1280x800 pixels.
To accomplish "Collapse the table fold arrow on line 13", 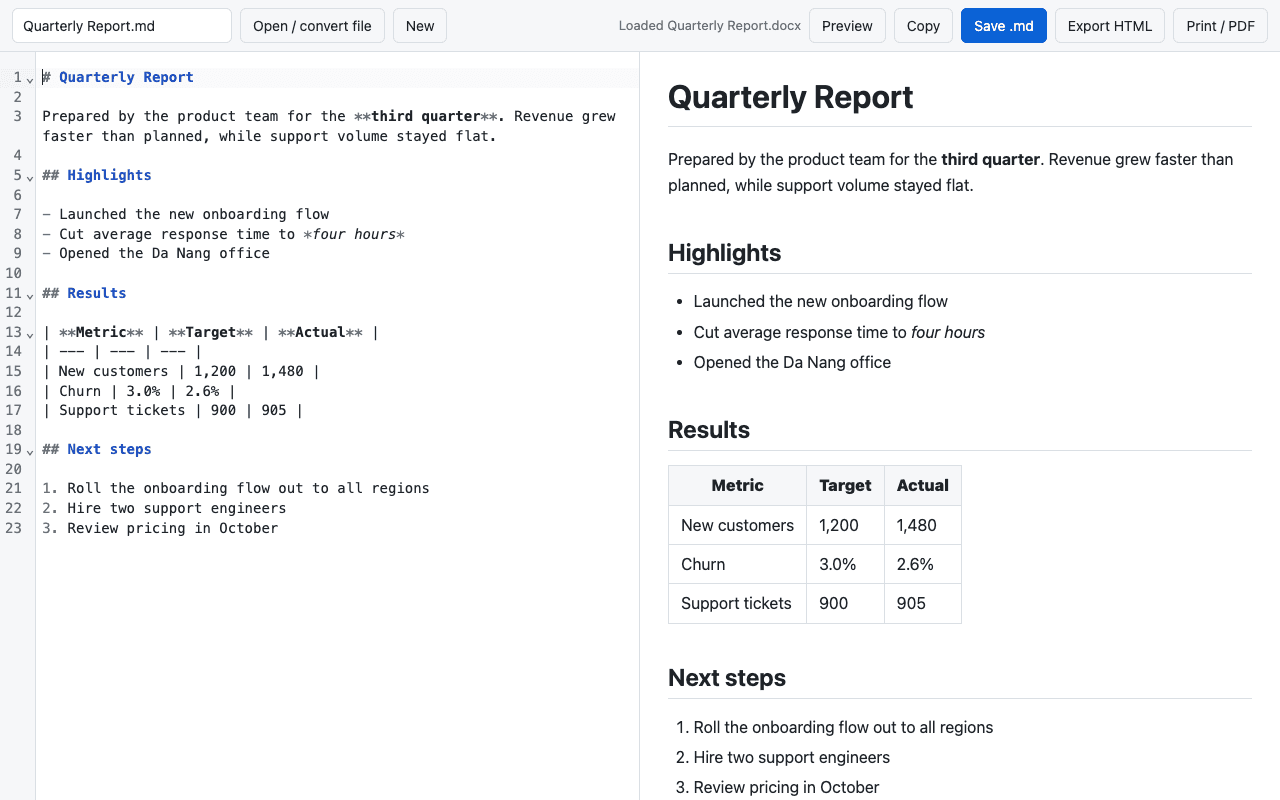I will 30,333.
